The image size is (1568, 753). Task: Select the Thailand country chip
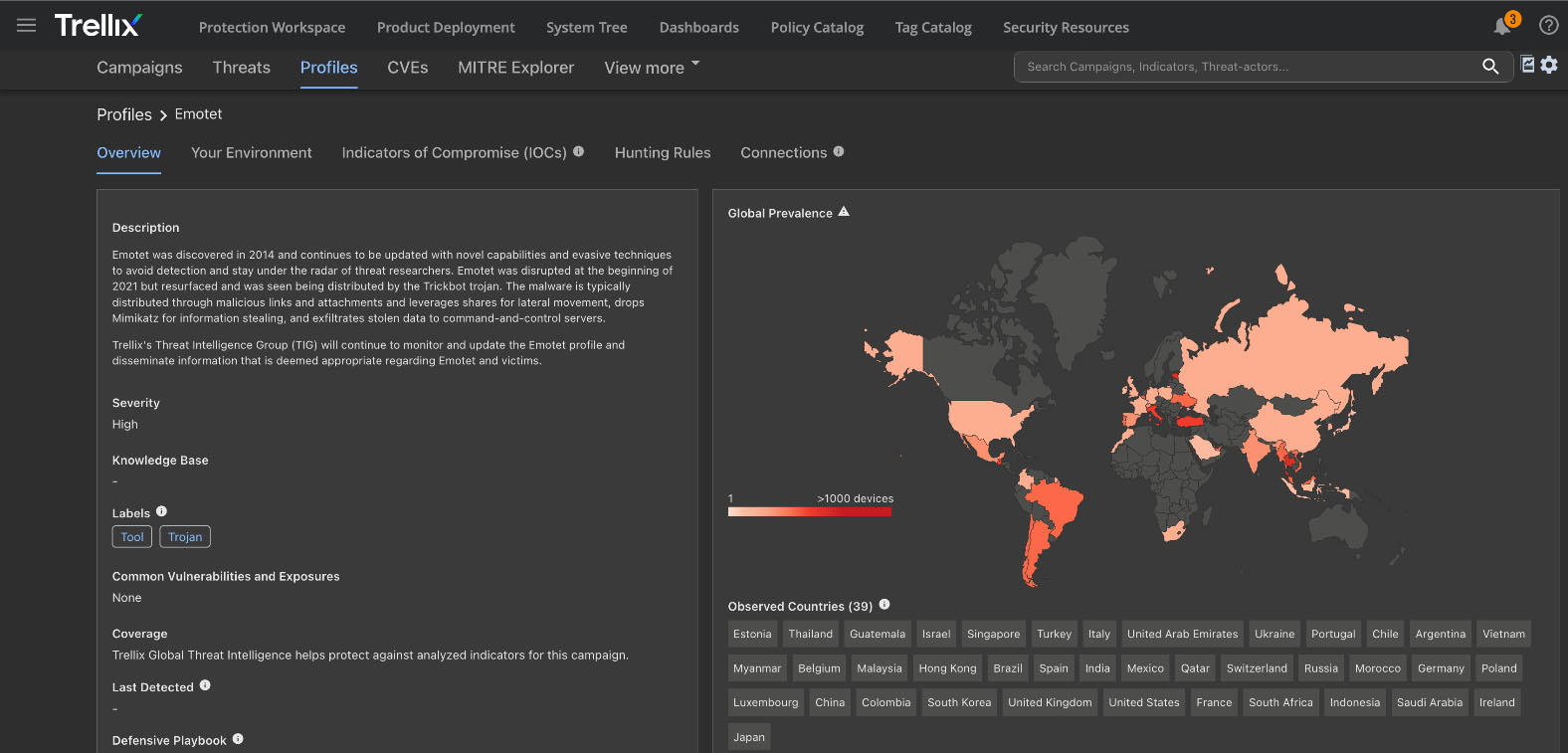coord(811,635)
